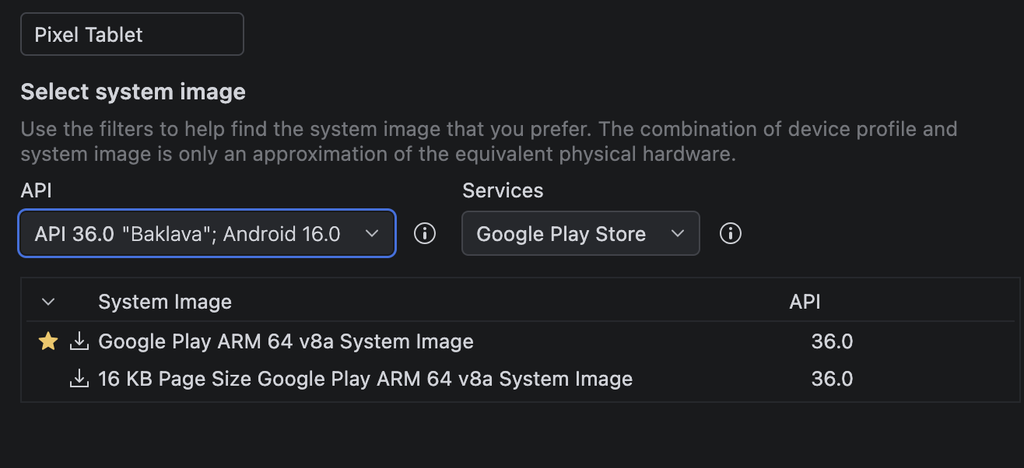The width and height of the screenshot is (1024, 468).
Task: Click the 36.0 API value in the first row
Action: point(832,341)
